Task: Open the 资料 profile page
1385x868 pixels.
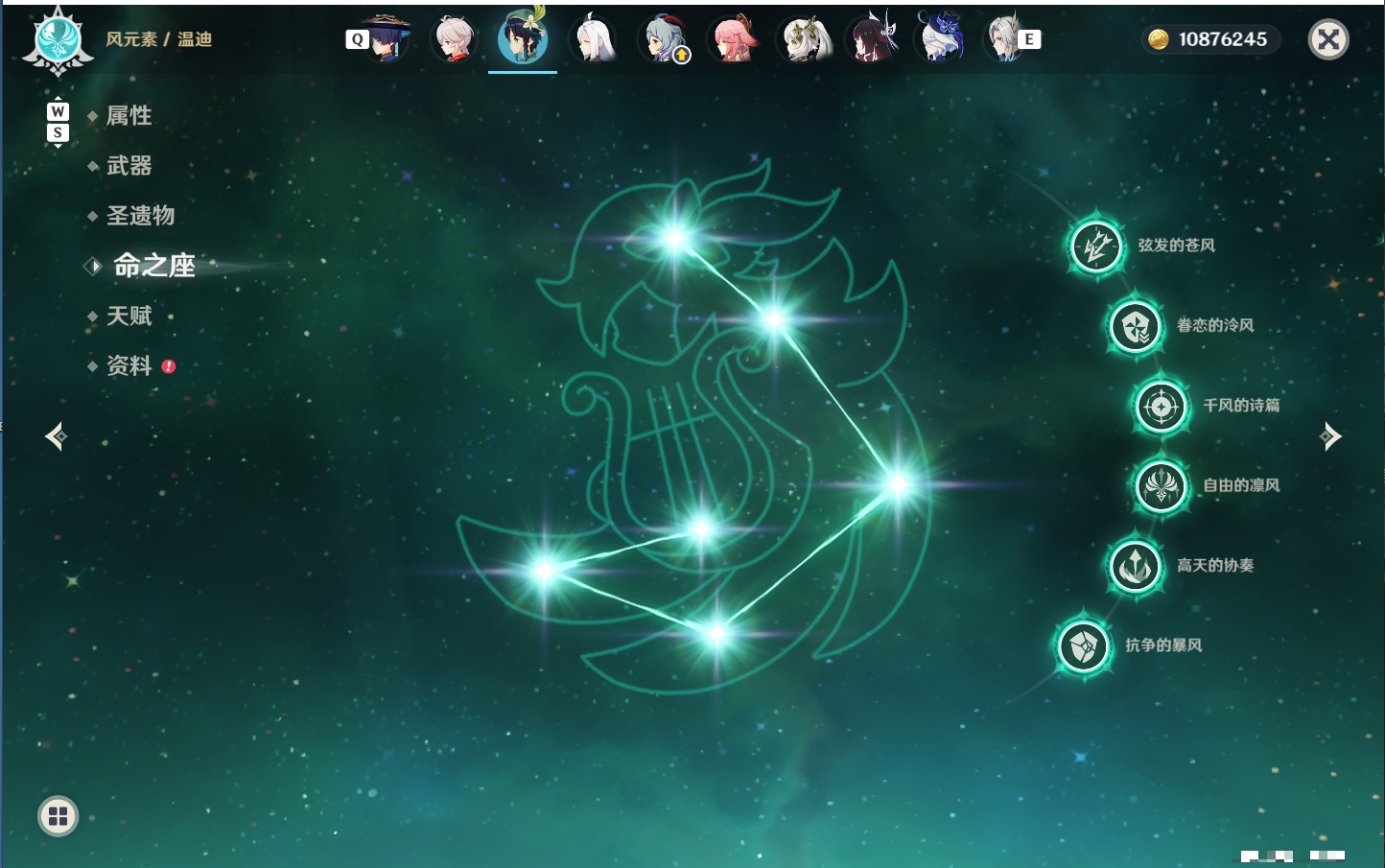Action: click(129, 365)
